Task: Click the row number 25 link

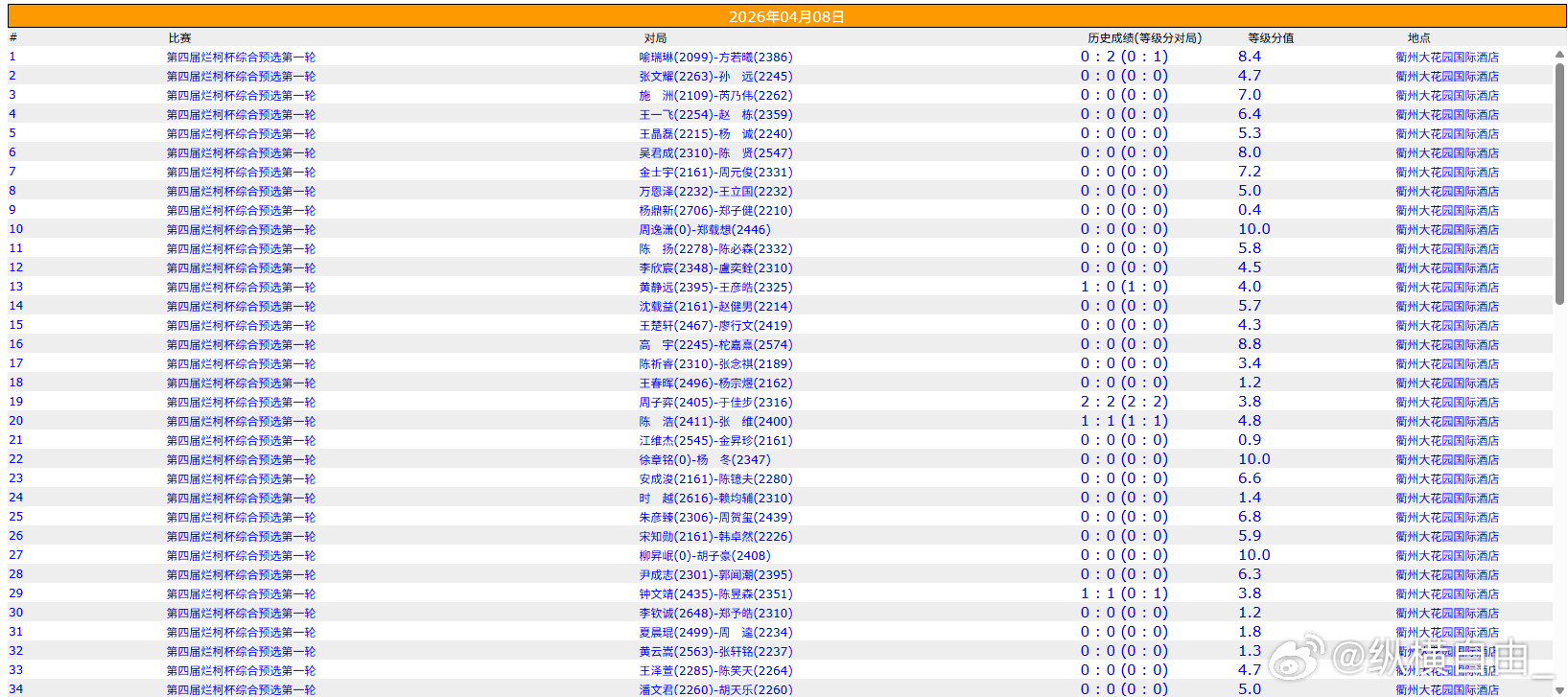Action: point(16,517)
